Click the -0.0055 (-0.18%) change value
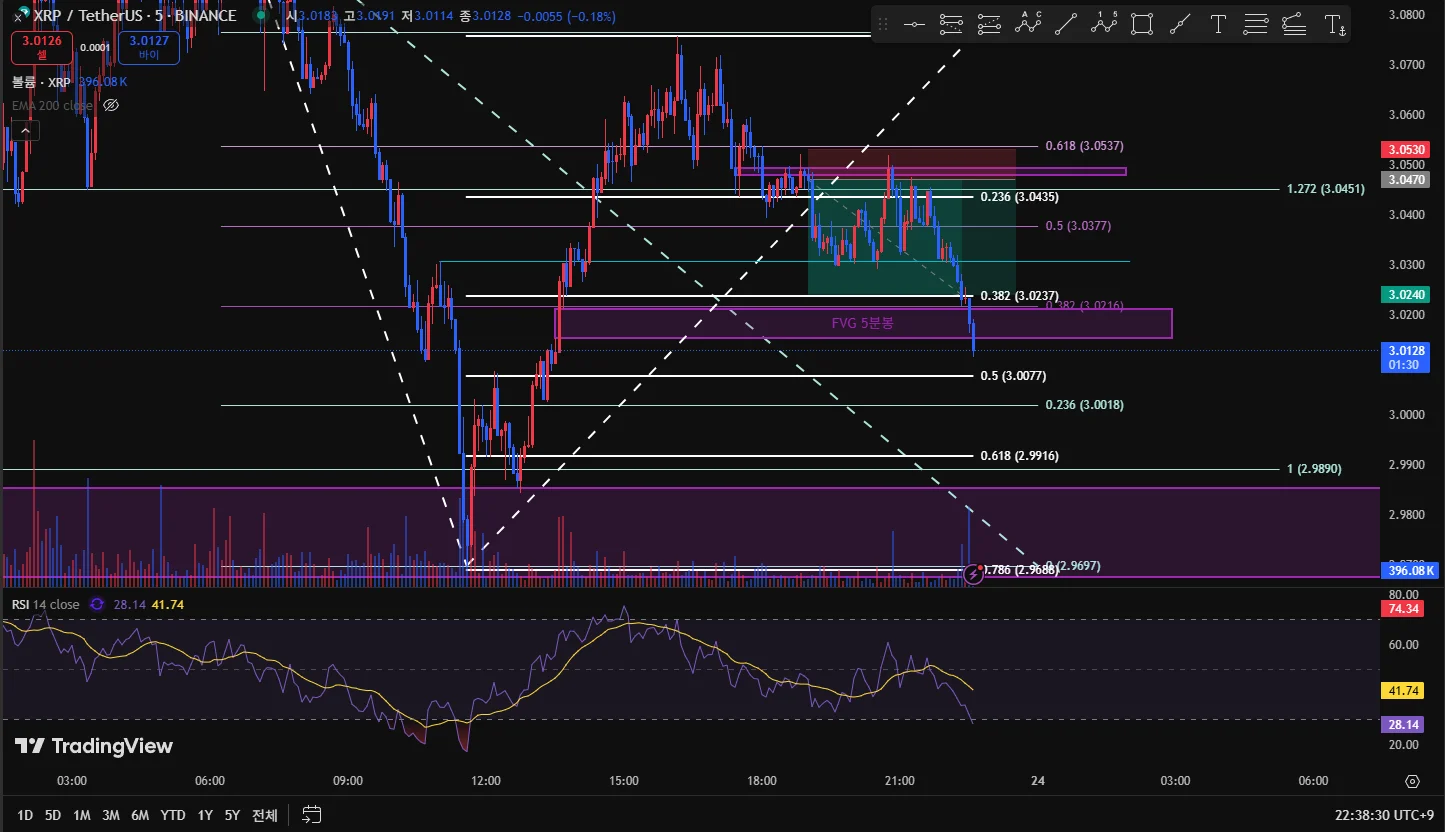 click(x=567, y=16)
